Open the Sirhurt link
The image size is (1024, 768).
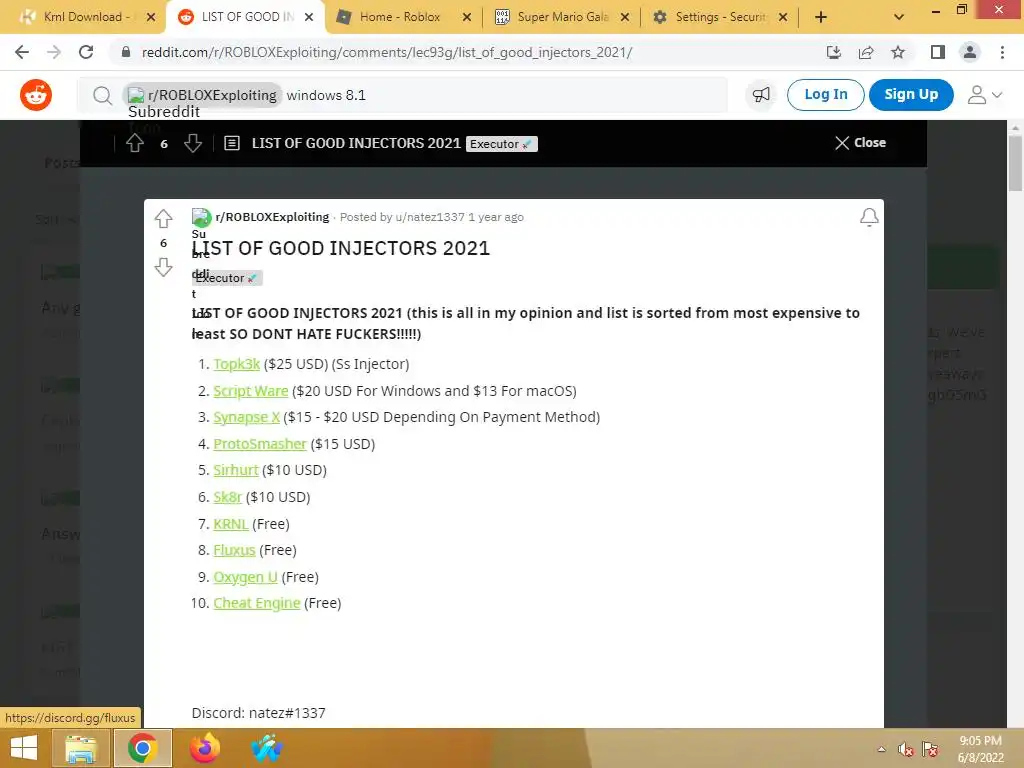[x=236, y=470]
